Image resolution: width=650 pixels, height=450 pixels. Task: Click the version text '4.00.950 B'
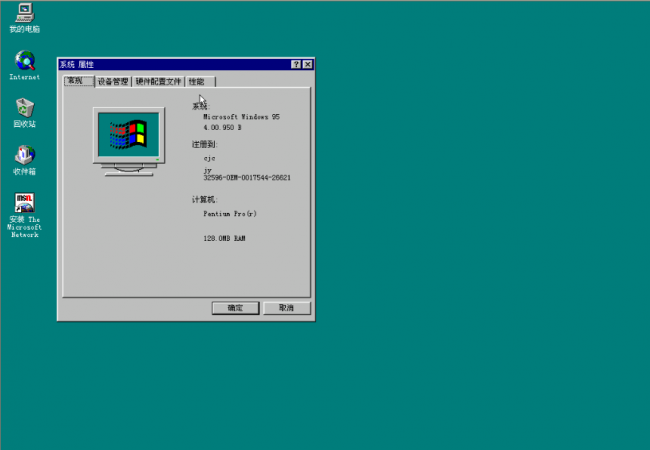[x=222, y=128]
